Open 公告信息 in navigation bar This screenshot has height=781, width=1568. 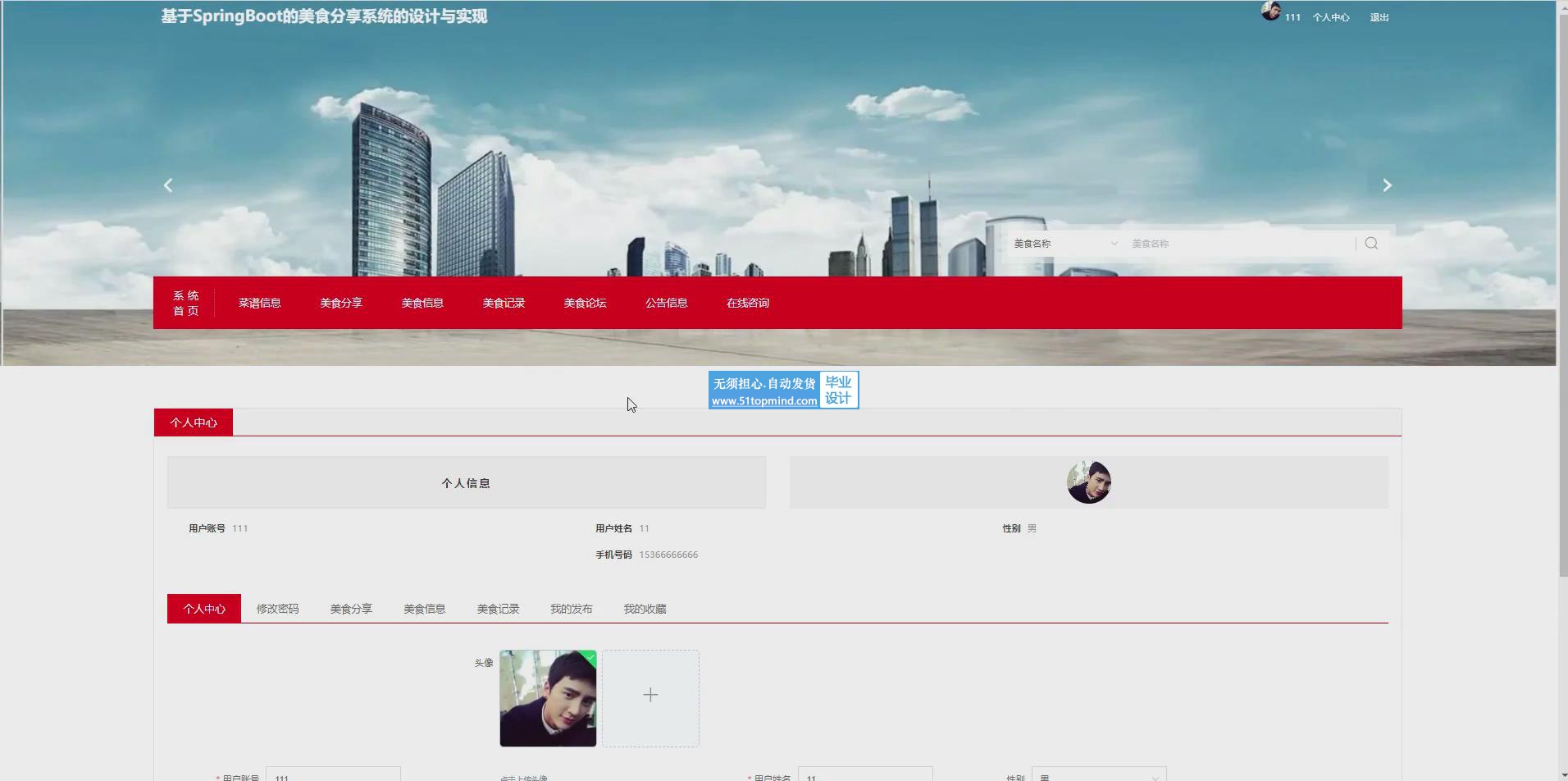click(x=666, y=303)
